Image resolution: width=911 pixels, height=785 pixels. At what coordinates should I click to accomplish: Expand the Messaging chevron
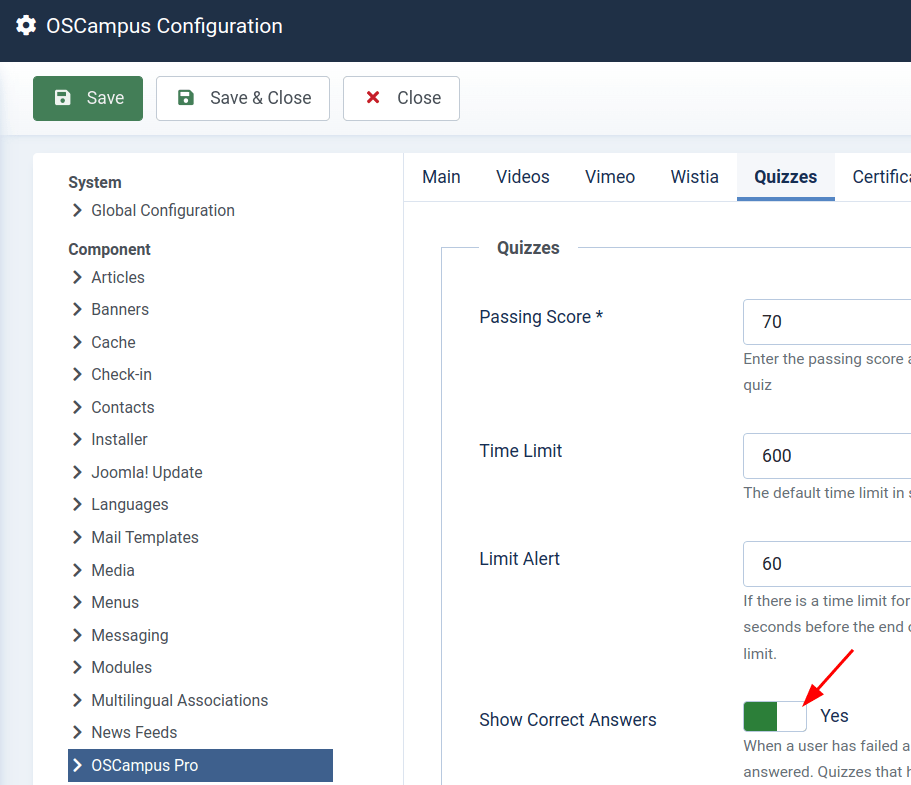click(77, 635)
